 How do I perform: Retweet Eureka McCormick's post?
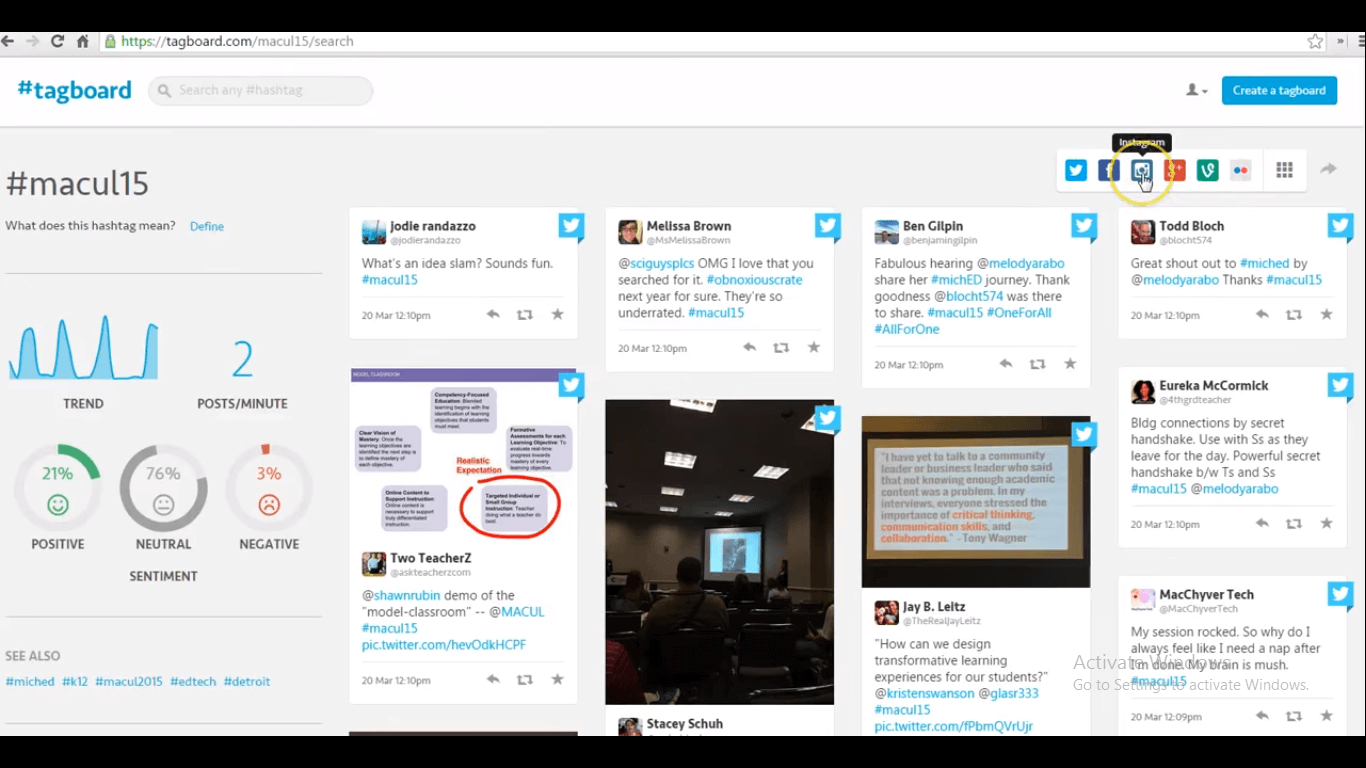(x=1294, y=523)
